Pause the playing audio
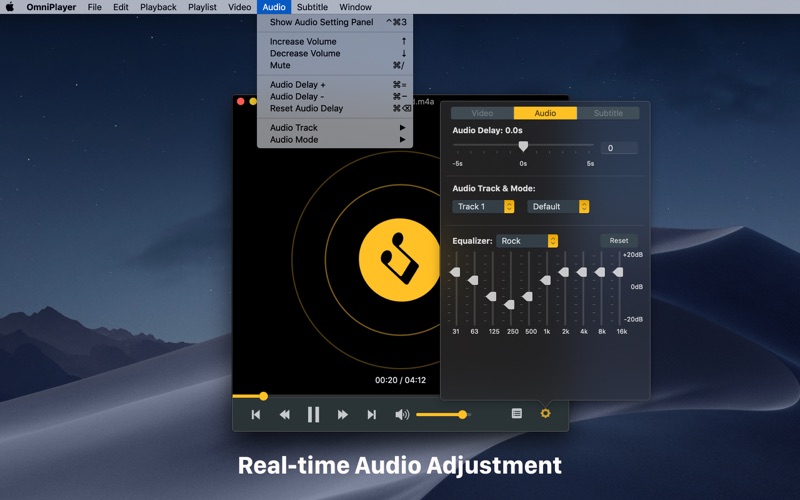 313,414
